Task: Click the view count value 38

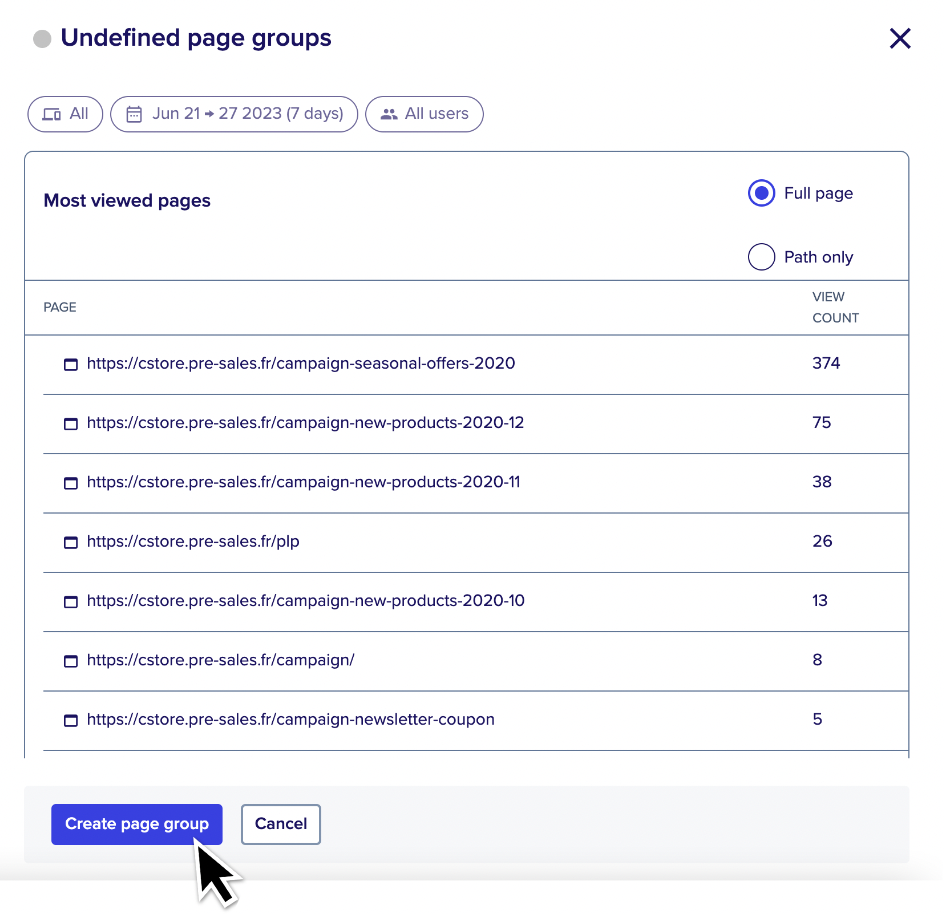Action: [822, 482]
